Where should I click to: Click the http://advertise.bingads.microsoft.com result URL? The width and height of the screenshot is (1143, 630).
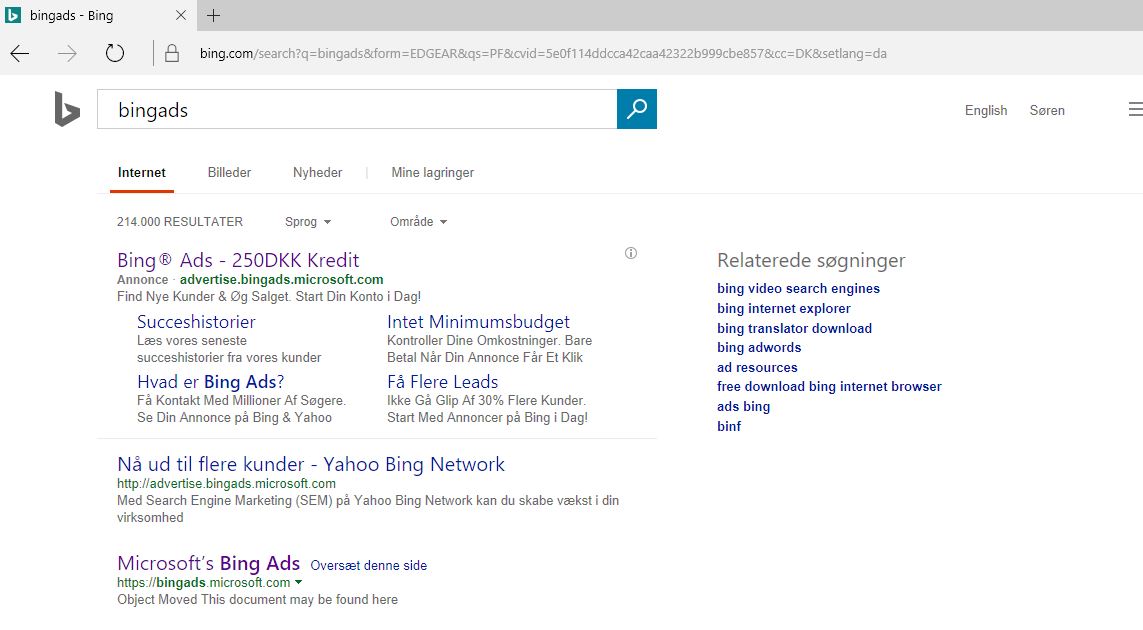pos(227,483)
